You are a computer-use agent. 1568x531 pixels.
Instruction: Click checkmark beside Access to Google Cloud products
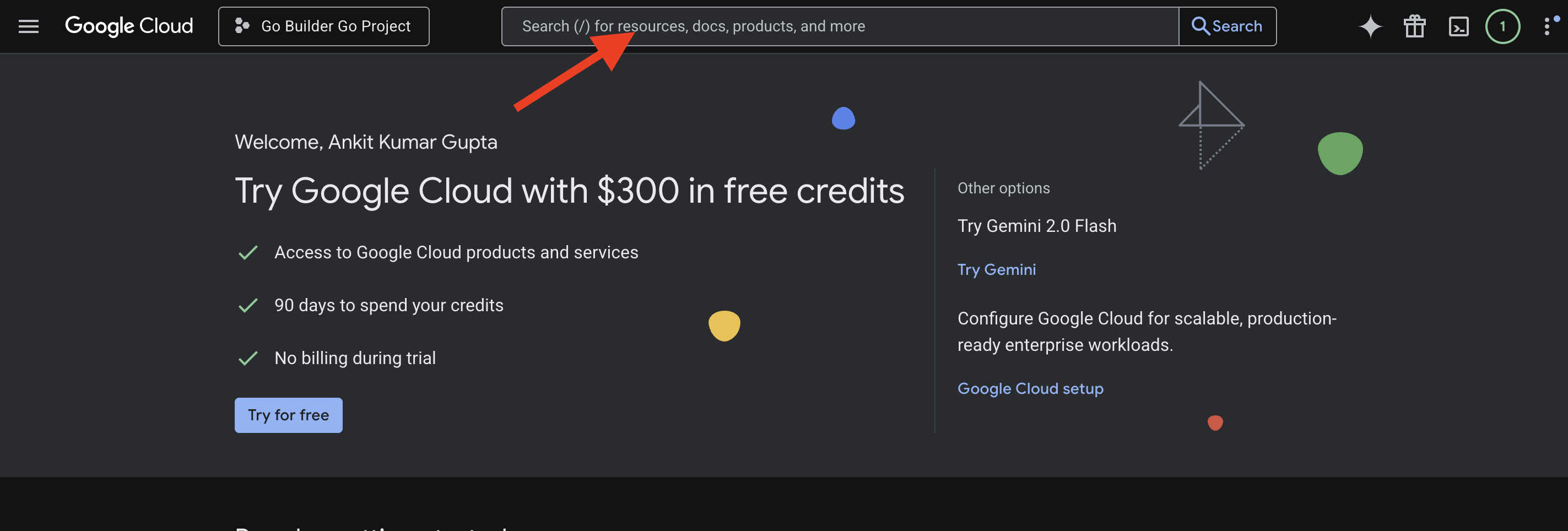click(248, 252)
